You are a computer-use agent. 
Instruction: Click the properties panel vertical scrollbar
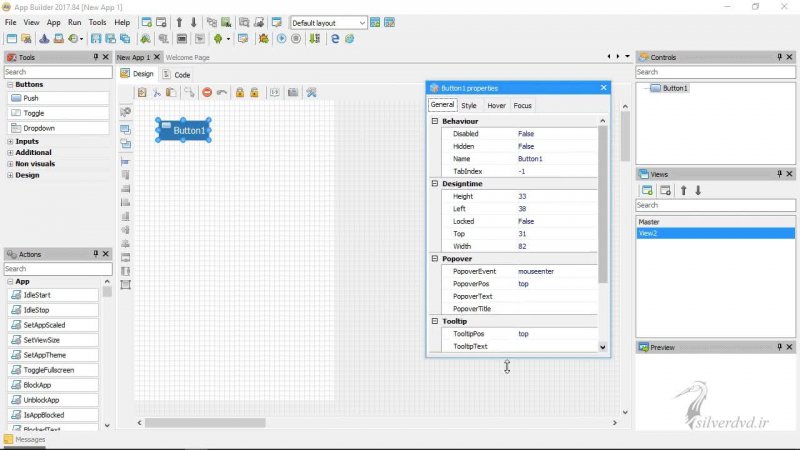602,200
